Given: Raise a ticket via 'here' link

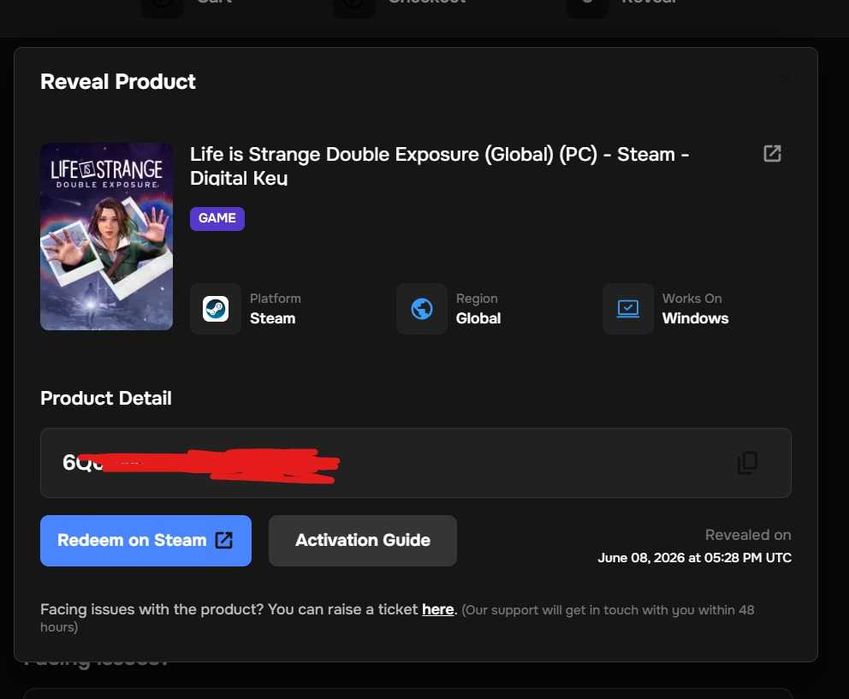Looking at the screenshot, I should pos(437,609).
